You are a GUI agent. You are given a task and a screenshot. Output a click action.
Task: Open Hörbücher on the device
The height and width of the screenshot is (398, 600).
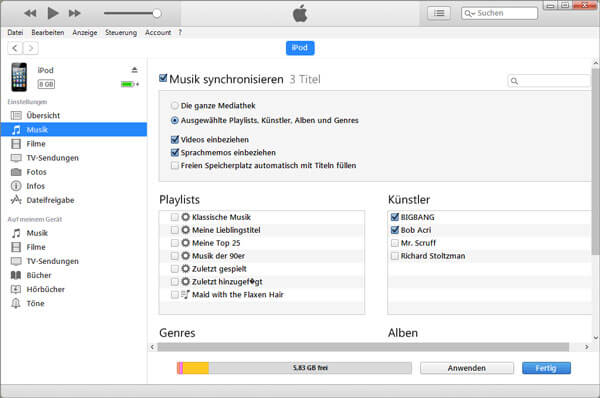(x=73, y=289)
